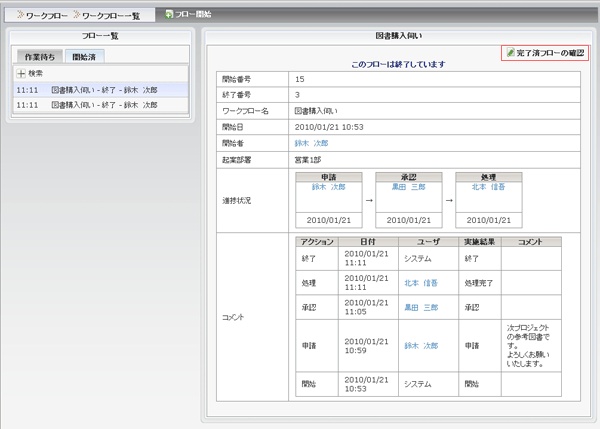Image resolution: width=600 pixels, height=429 pixels.
Task: Click 黒田 三郎 in the 承認 step box
Action: point(408,187)
